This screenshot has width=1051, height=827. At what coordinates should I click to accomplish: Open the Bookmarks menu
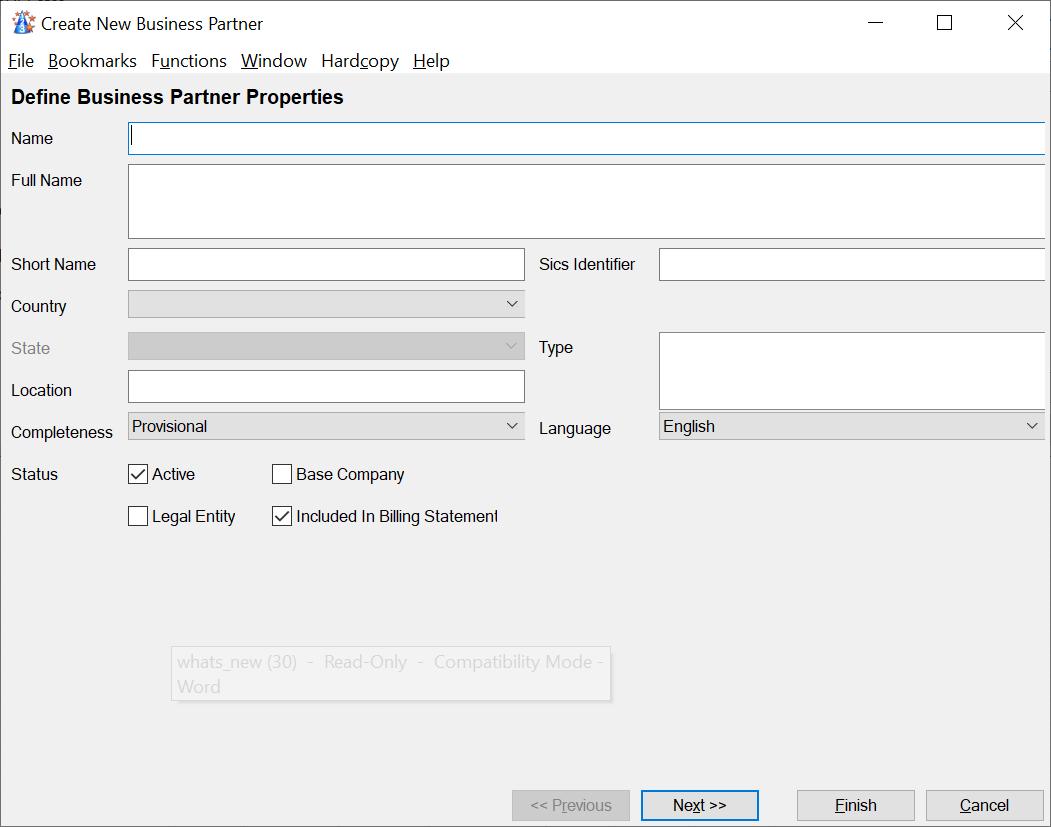(x=92, y=61)
